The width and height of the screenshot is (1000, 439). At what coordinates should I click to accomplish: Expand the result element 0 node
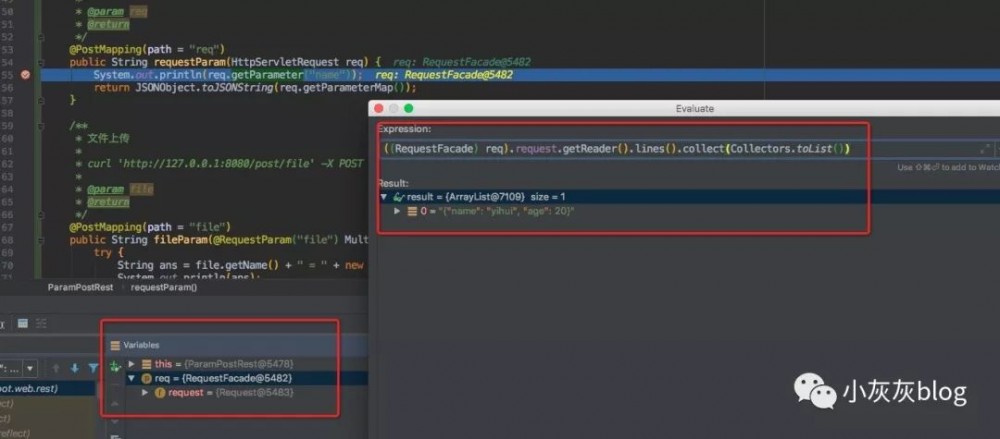click(397, 211)
